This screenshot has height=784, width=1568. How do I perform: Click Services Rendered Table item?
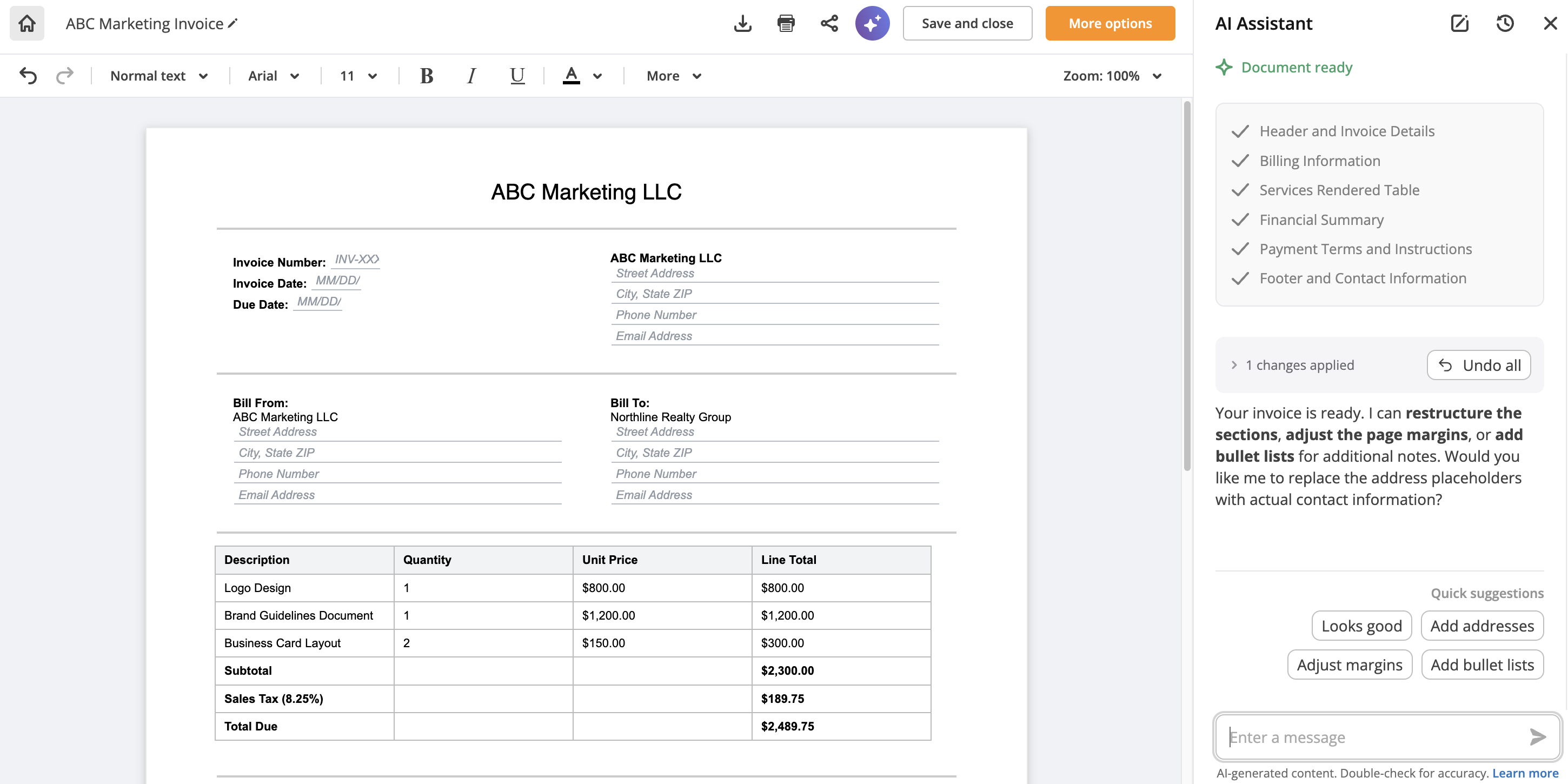(x=1339, y=190)
